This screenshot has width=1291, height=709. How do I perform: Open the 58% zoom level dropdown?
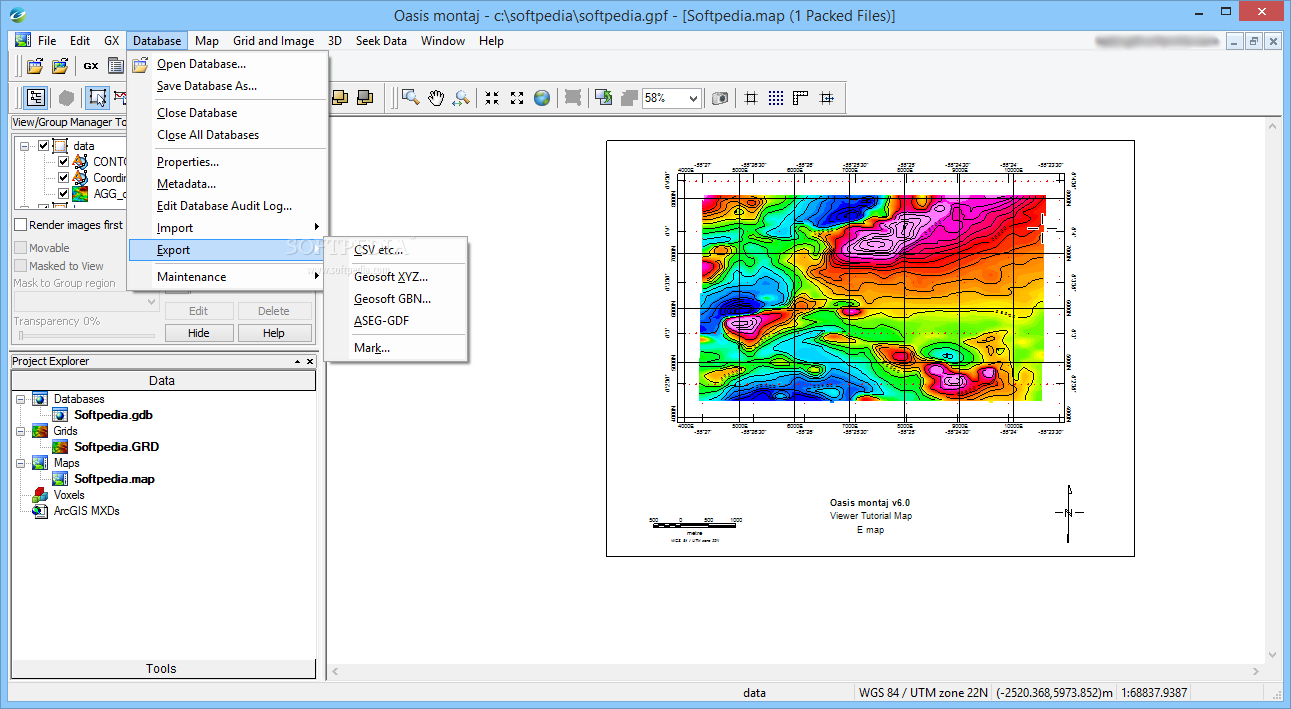(693, 98)
